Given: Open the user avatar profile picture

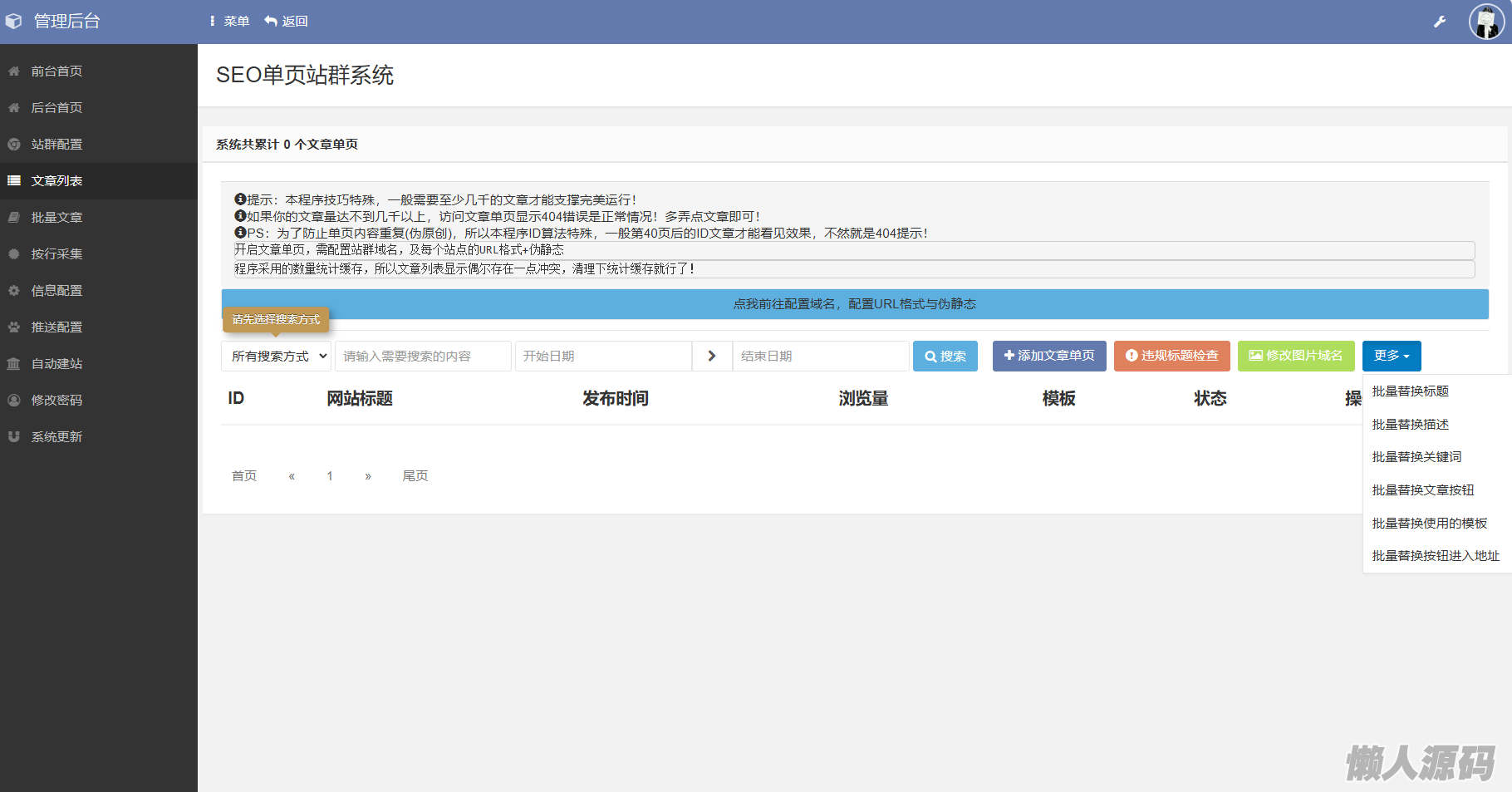Looking at the screenshot, I should (1486, 22).
